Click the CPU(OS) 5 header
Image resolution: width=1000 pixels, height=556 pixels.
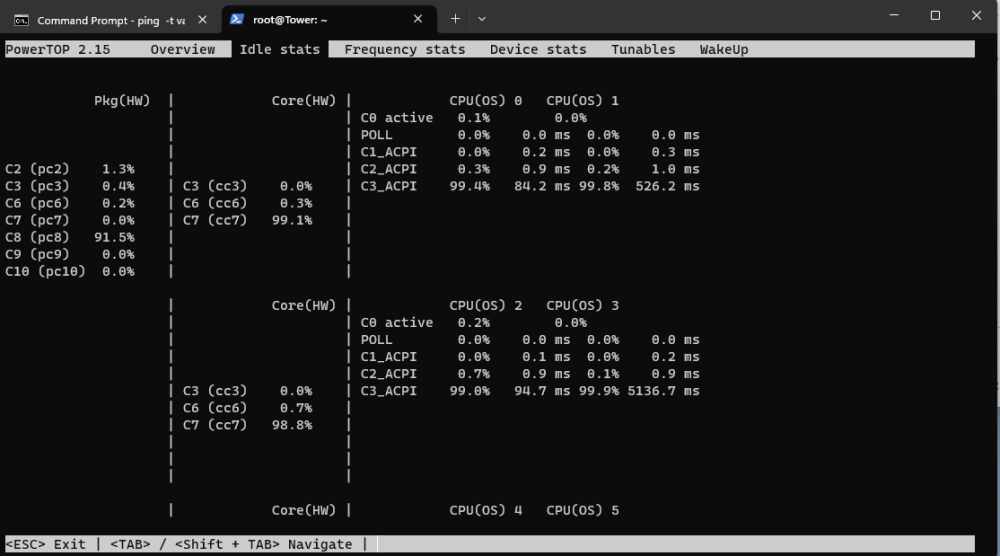(582, 510)
